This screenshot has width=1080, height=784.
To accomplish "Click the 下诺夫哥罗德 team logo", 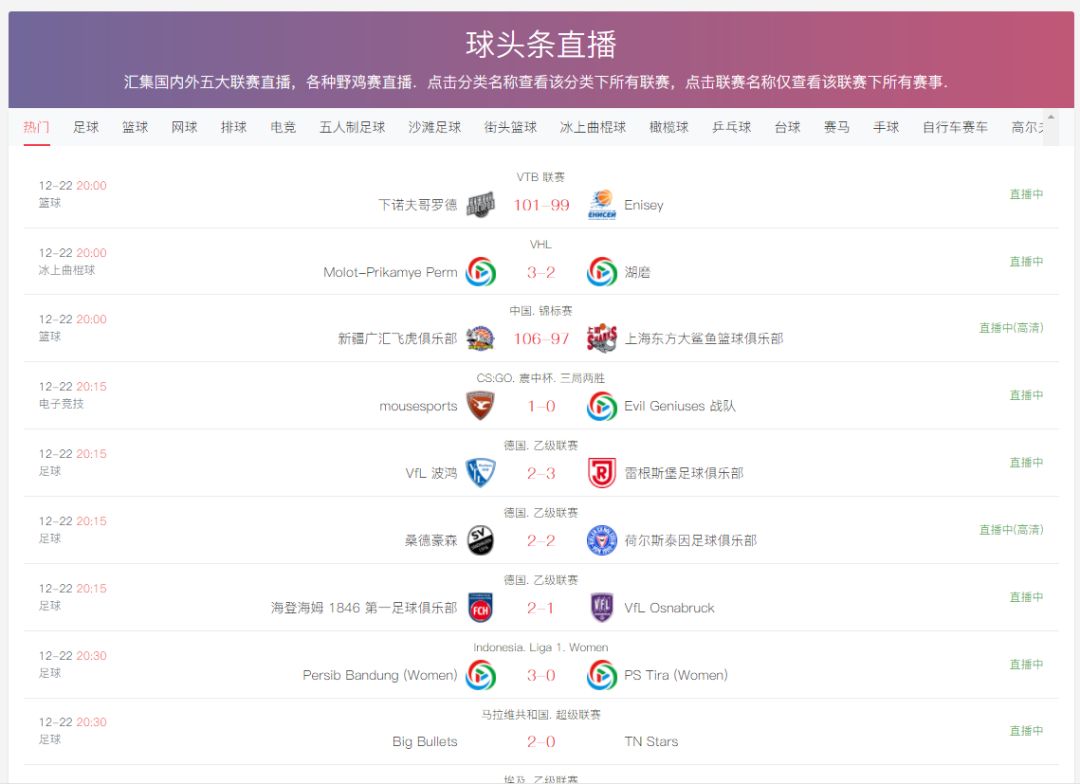I will (481, 204).
